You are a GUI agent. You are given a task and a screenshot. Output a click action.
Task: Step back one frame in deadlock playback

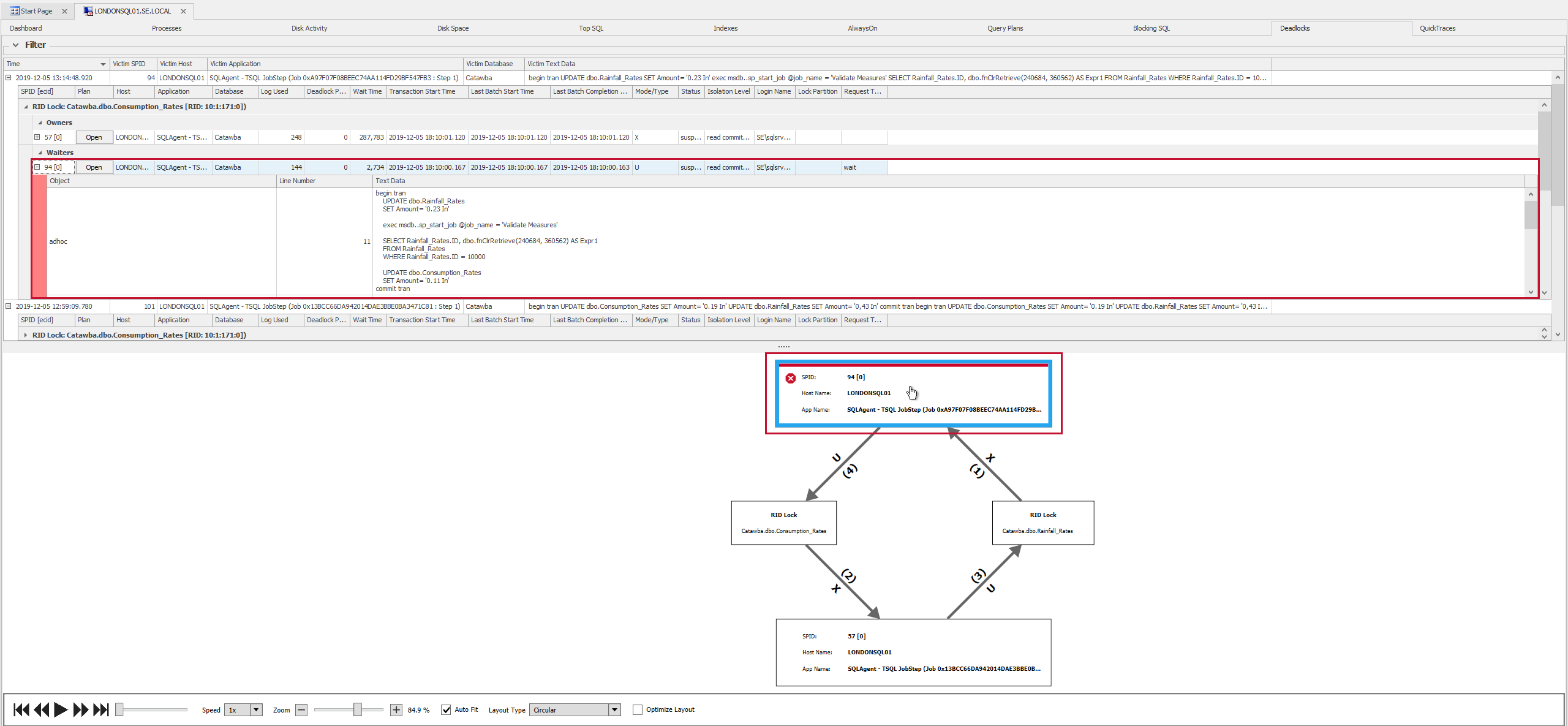(x=41, y=709)
